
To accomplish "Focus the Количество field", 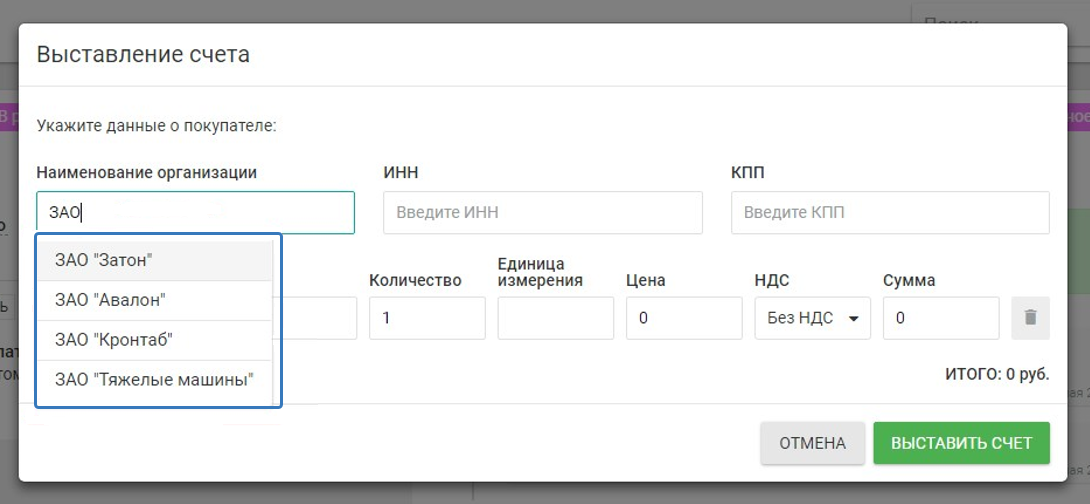I will coord(427,318).
